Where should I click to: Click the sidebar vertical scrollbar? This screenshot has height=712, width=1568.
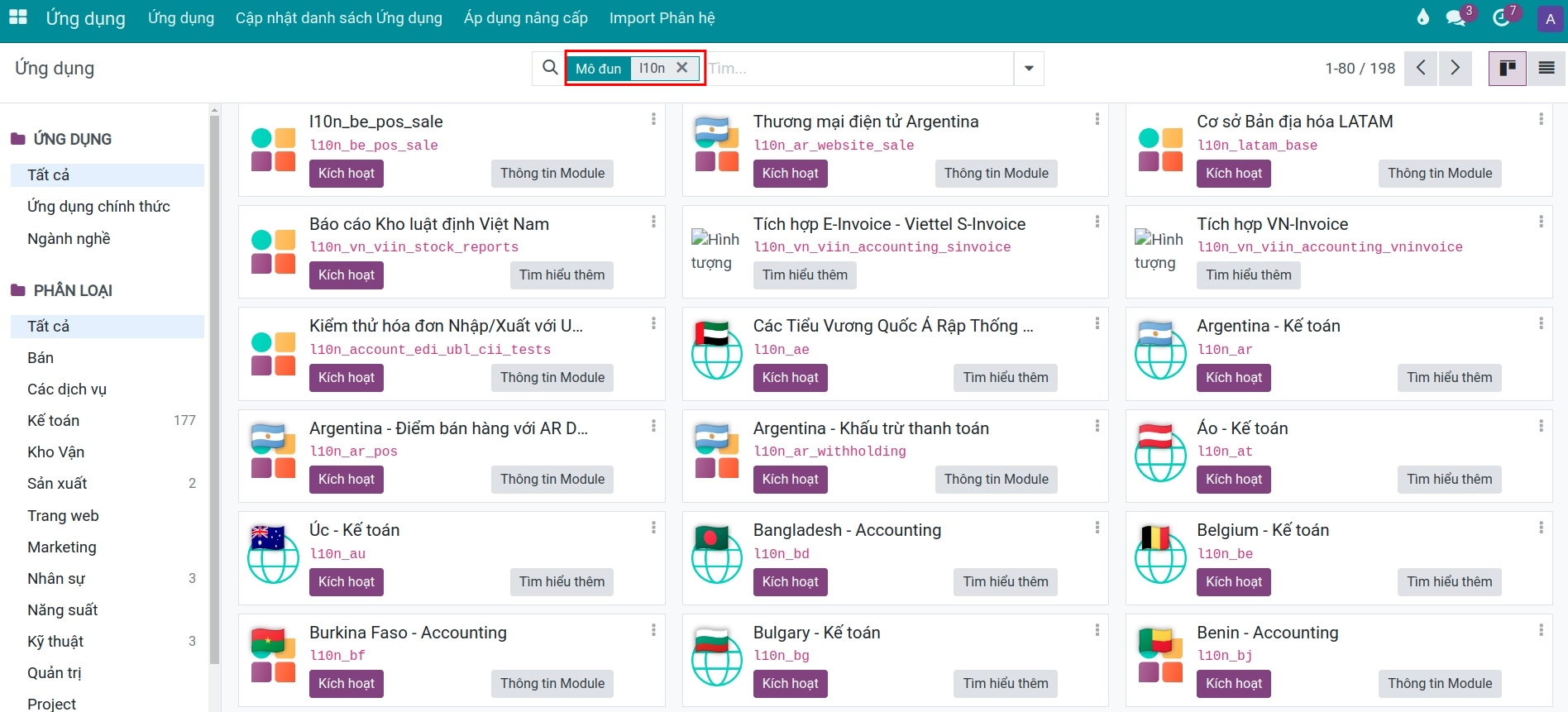click(214, 389)
